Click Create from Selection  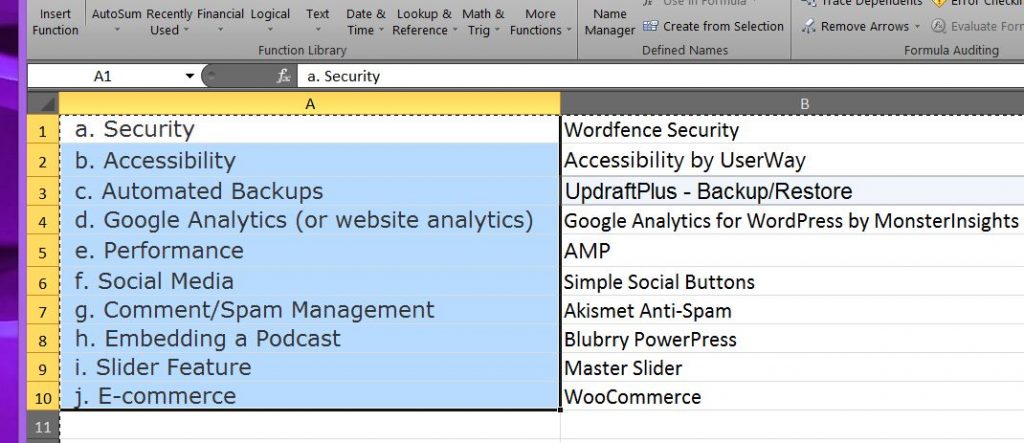coord(713,26)
